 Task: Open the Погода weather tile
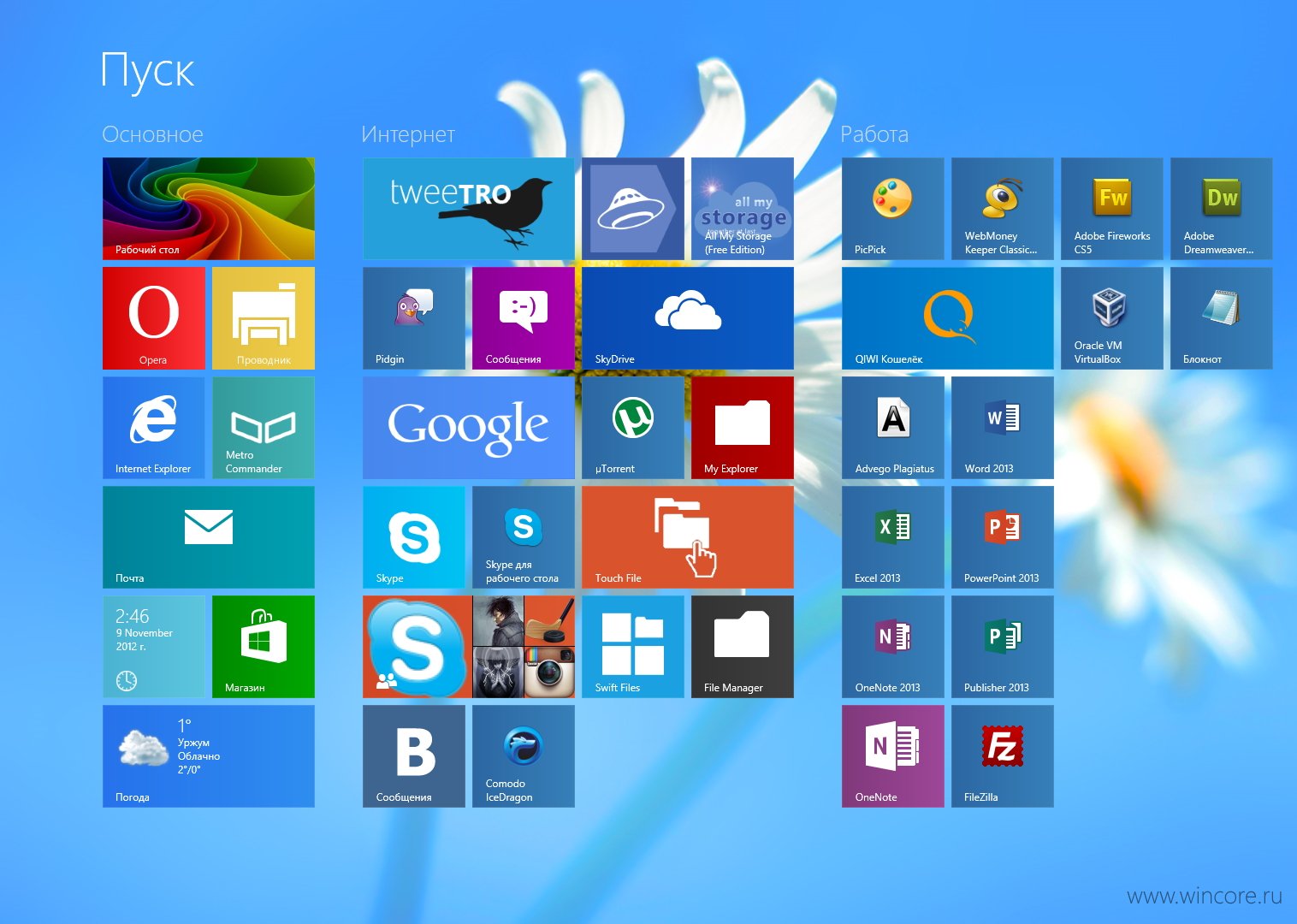[x=209, y=756]
